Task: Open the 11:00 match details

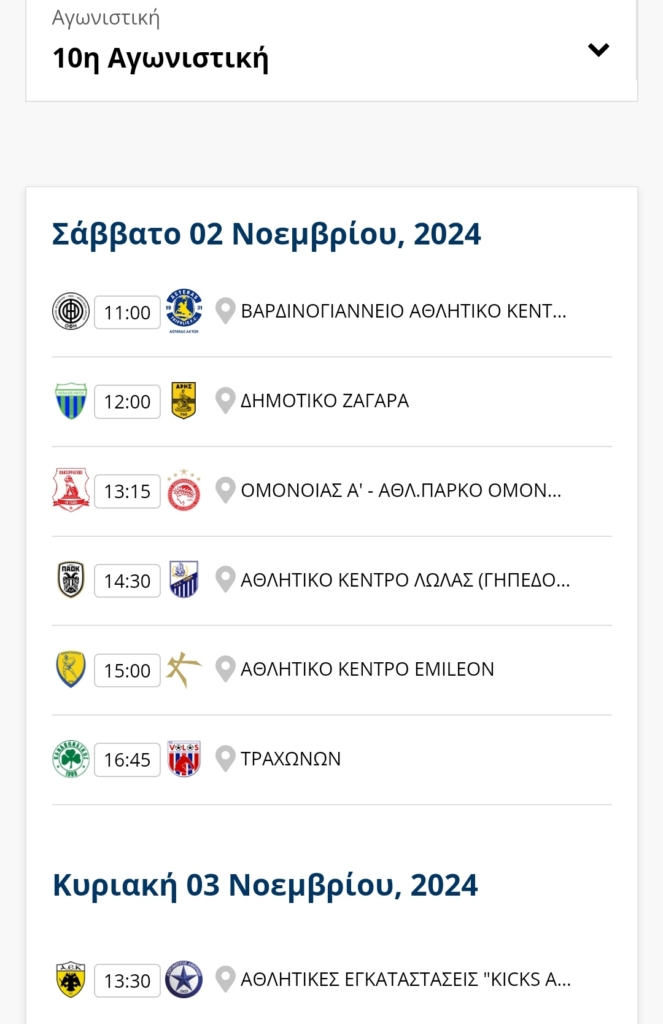Action: coord(127,312)
